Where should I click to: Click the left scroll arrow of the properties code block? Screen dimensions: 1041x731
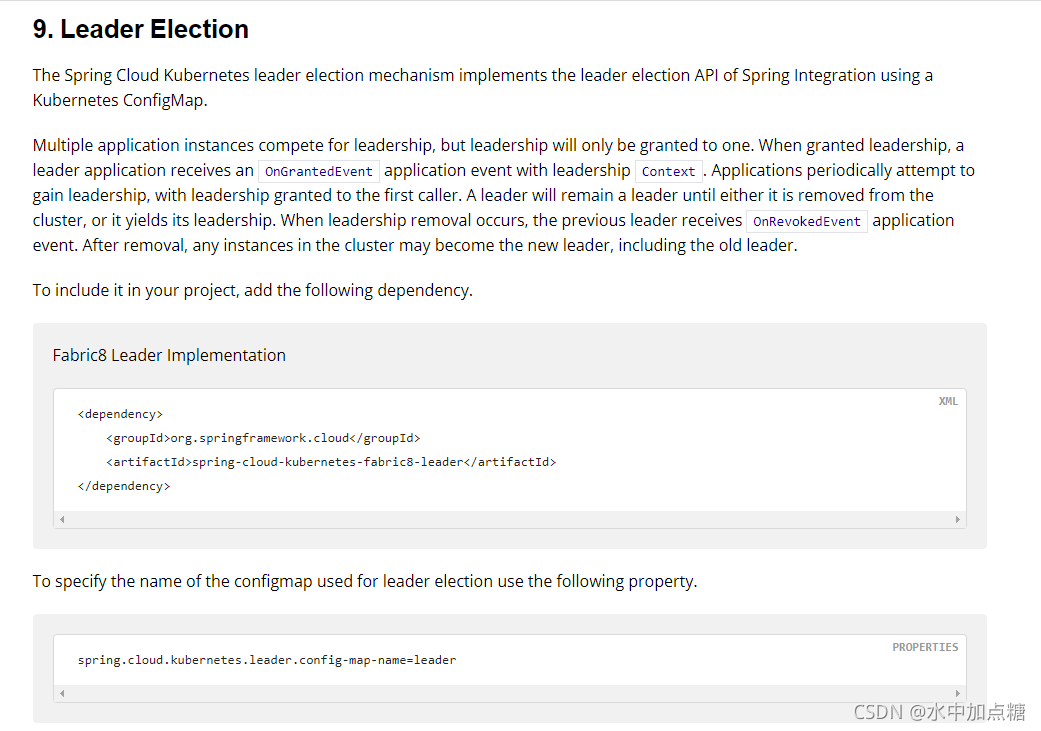tap(62, 693)
